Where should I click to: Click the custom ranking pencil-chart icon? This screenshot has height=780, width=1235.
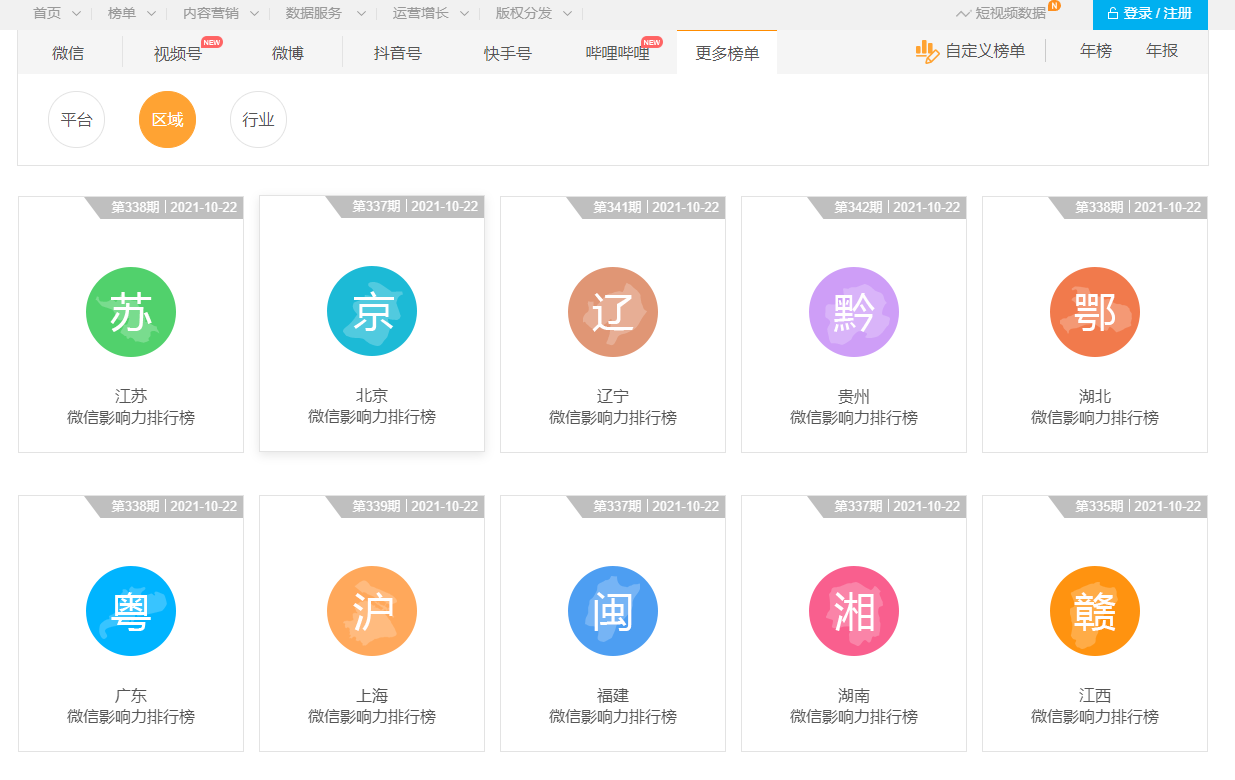(x=927, y=51)
